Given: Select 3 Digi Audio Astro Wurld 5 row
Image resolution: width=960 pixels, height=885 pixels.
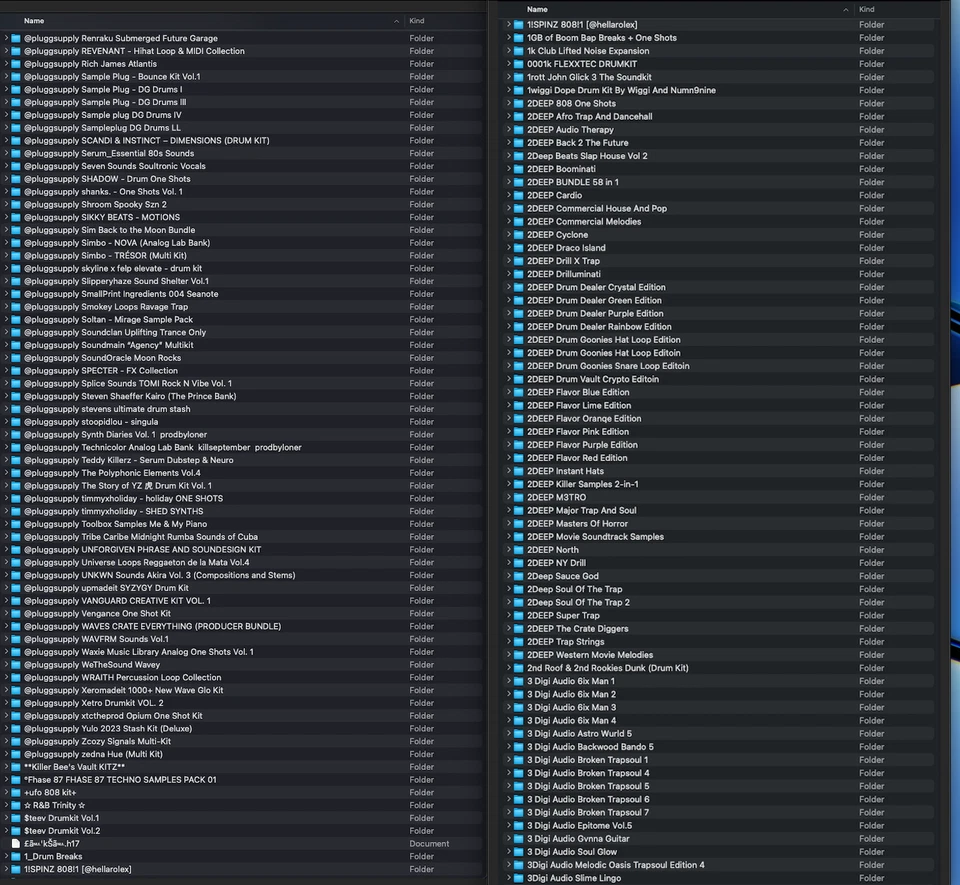Looking at the screenshot, I should pos(718,734).
